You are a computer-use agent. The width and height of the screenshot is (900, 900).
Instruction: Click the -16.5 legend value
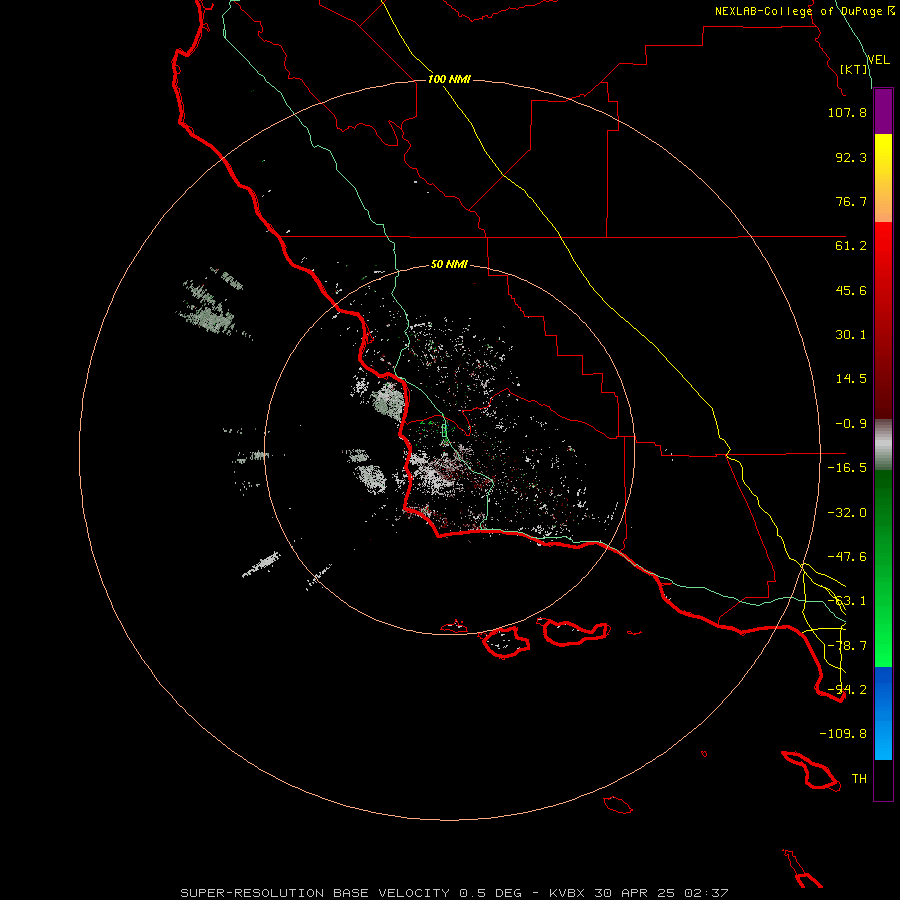tap(847, 468)
